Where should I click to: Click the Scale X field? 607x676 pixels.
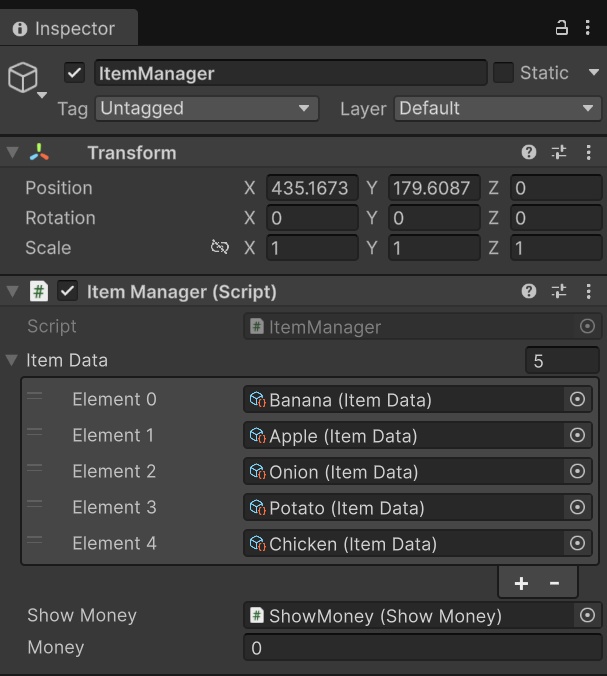point(313,248)
